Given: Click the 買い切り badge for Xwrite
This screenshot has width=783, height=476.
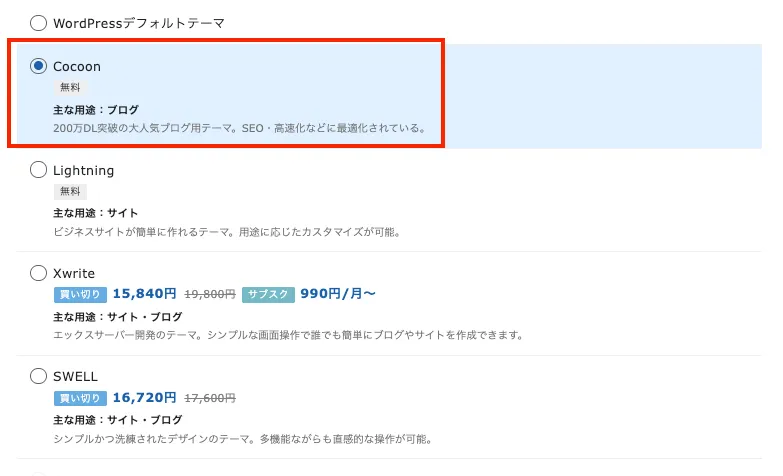Looking at the screenshot, I should 79,294.
